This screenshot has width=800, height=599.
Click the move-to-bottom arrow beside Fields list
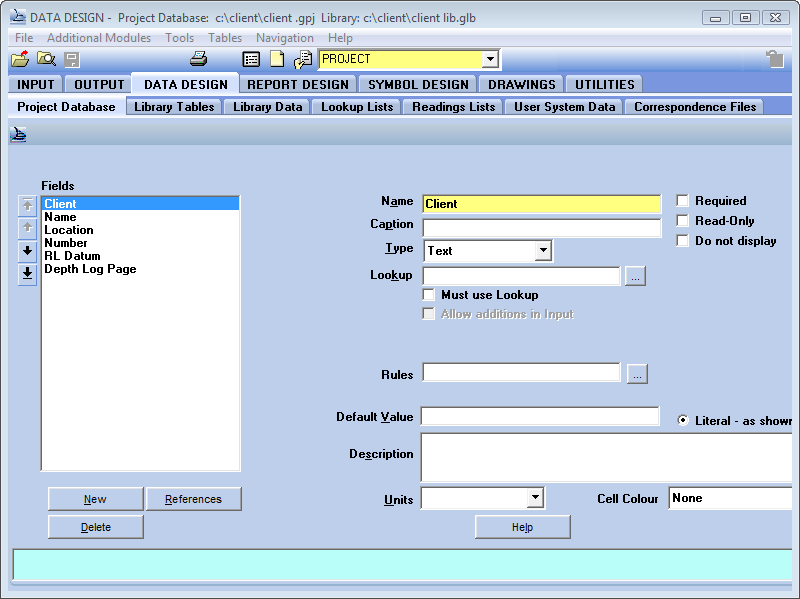[27, 274]
